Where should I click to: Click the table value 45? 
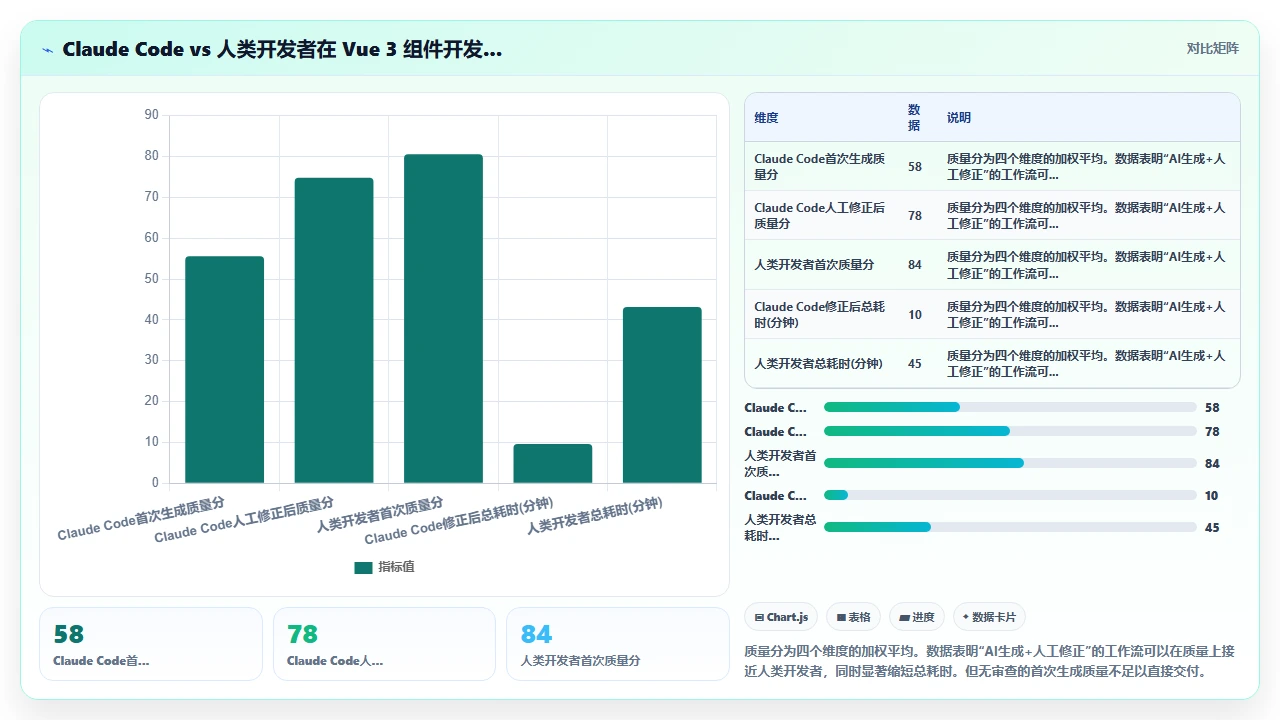click(x=915, y=363)
